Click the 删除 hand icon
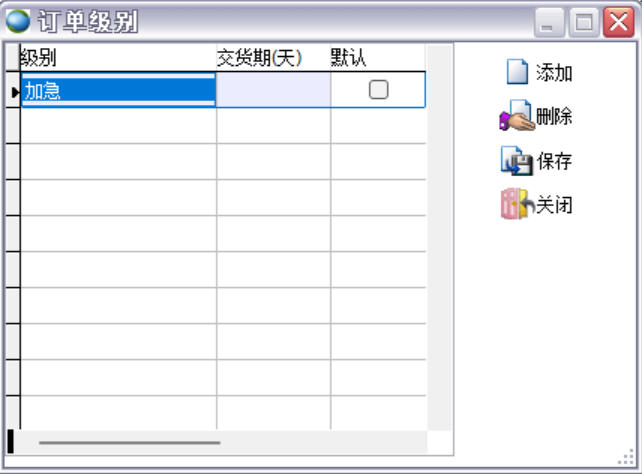 coord(516,117)
